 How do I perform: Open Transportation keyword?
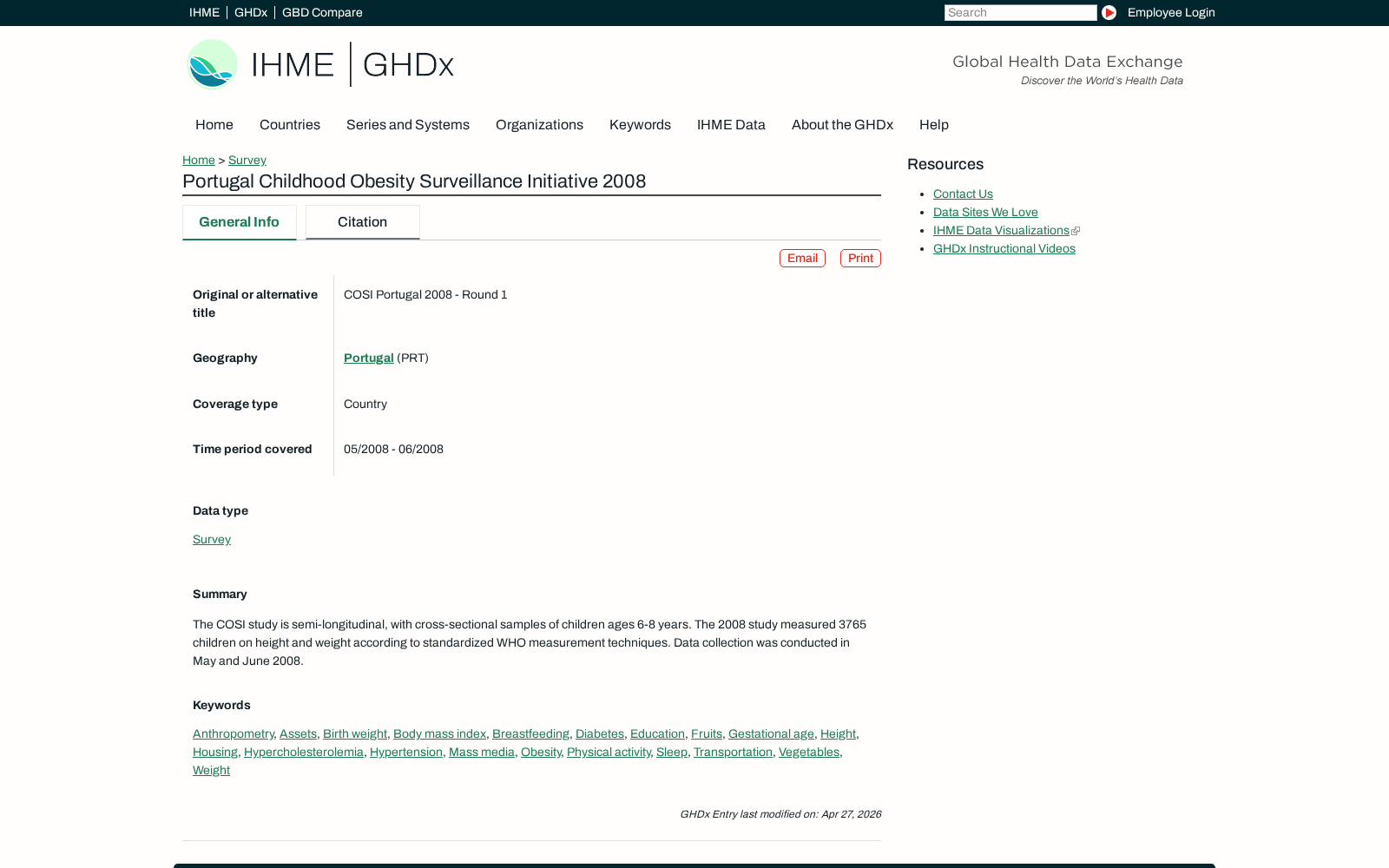(x=733, y=752)
